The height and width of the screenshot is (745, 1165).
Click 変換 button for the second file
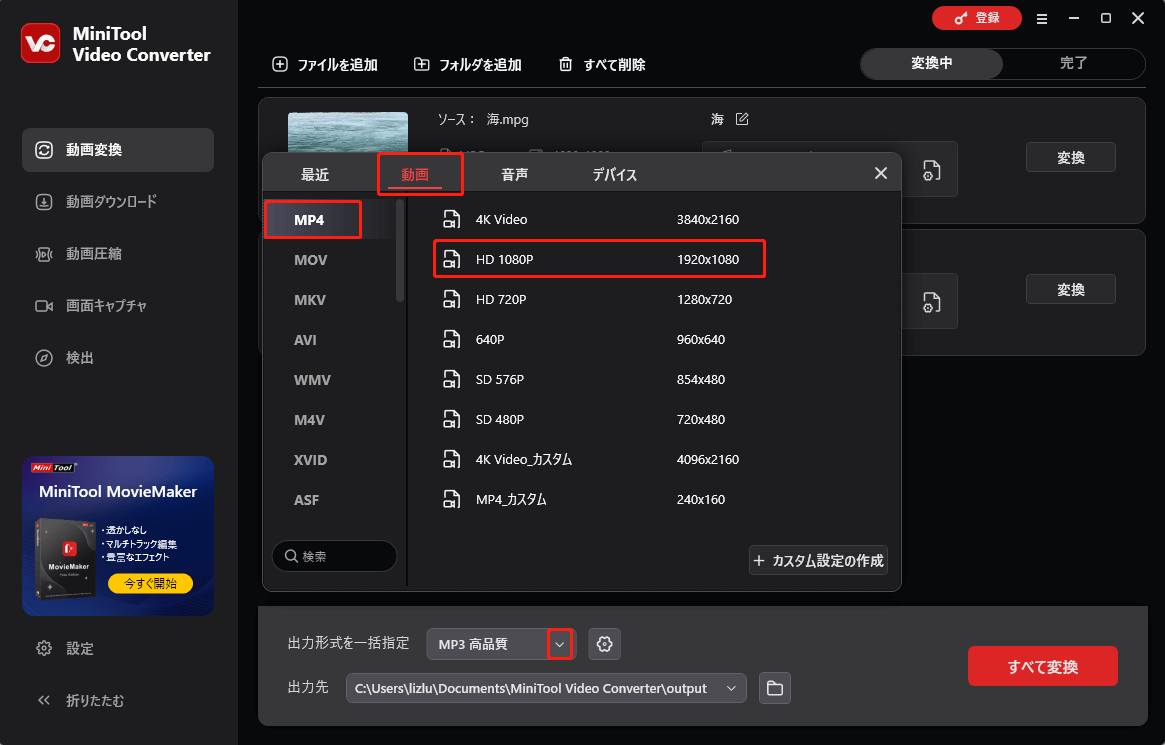(1071, 290)
